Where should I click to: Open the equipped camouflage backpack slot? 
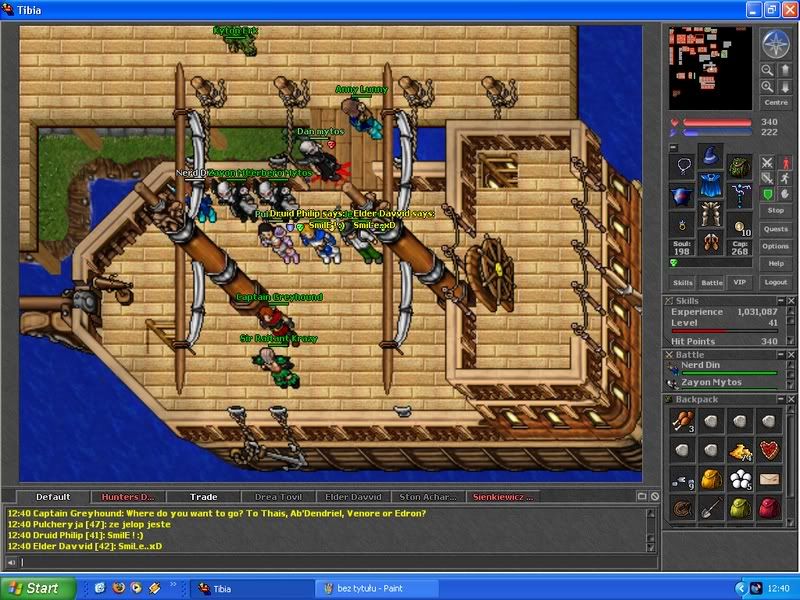[739, 166]
